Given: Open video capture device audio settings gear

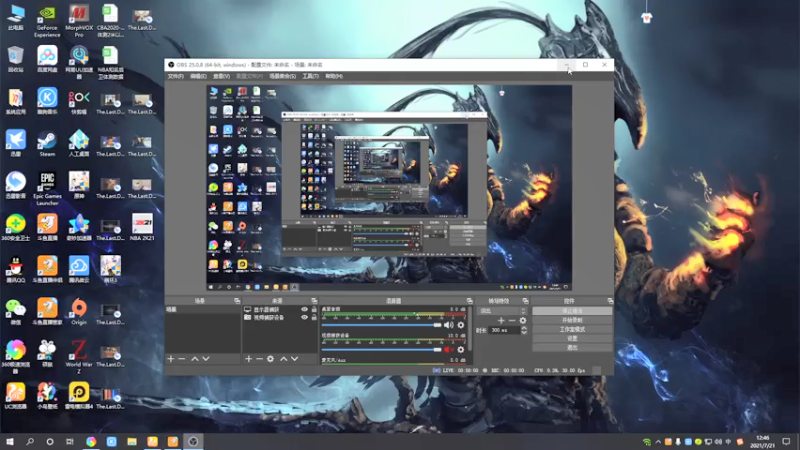Looking at the screenshot, I should [461, 349].
